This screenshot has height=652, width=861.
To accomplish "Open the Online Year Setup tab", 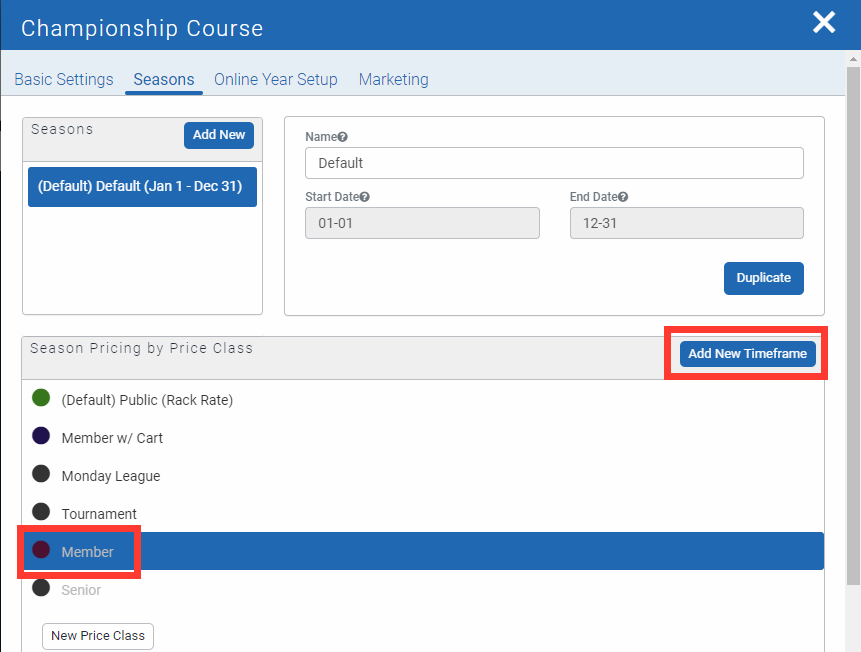I will coord(275,79).
